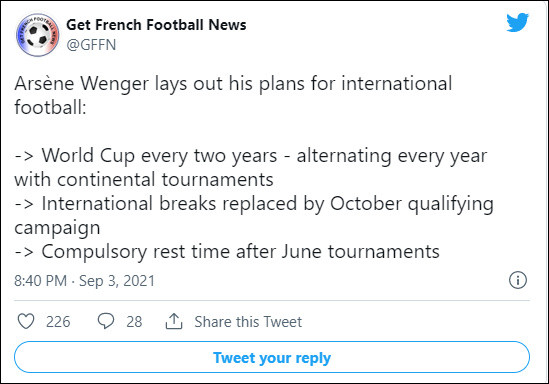Click the Tweet your reply button
The width and height of the screenshot is (549, 384).
coord(272,357)
